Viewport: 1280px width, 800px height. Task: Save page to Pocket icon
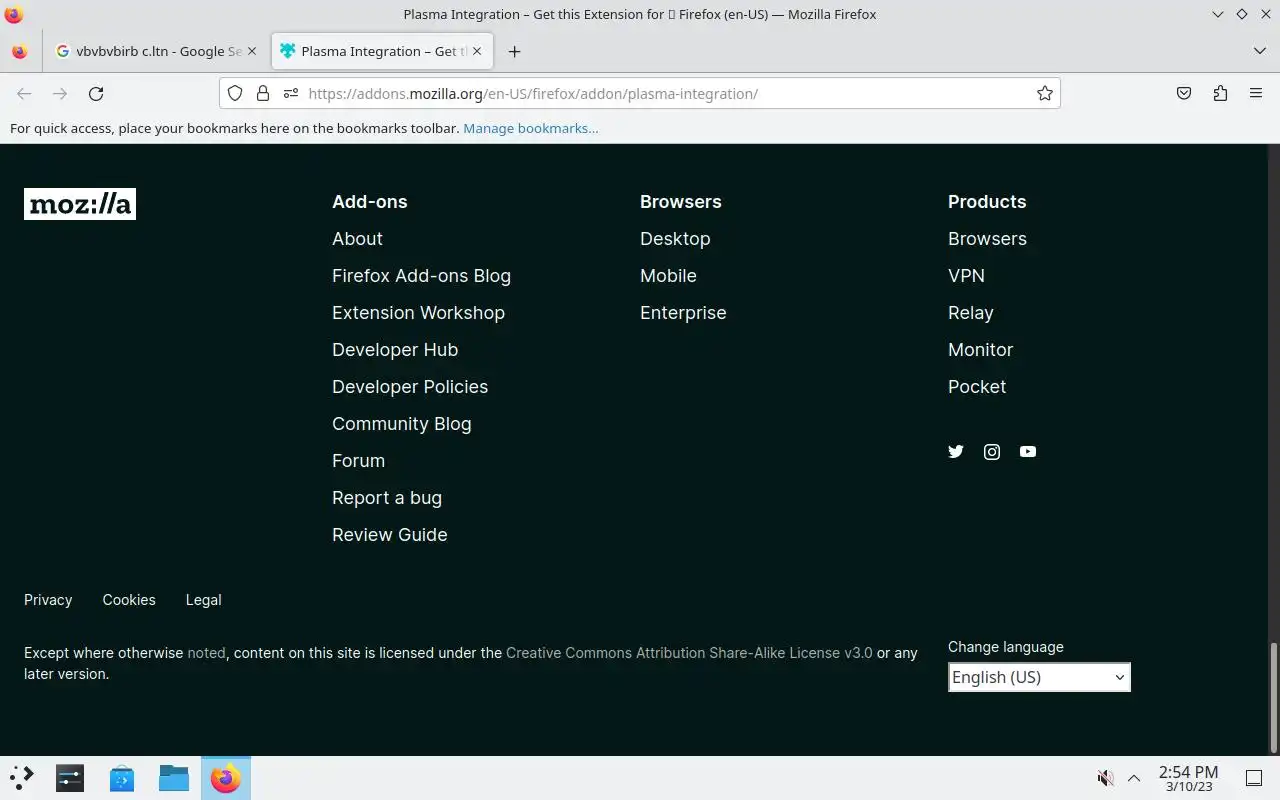1184,93
